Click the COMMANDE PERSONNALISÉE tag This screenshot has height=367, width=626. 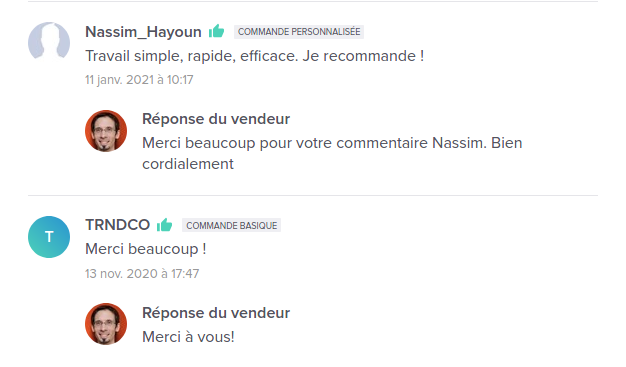(299, 32)
